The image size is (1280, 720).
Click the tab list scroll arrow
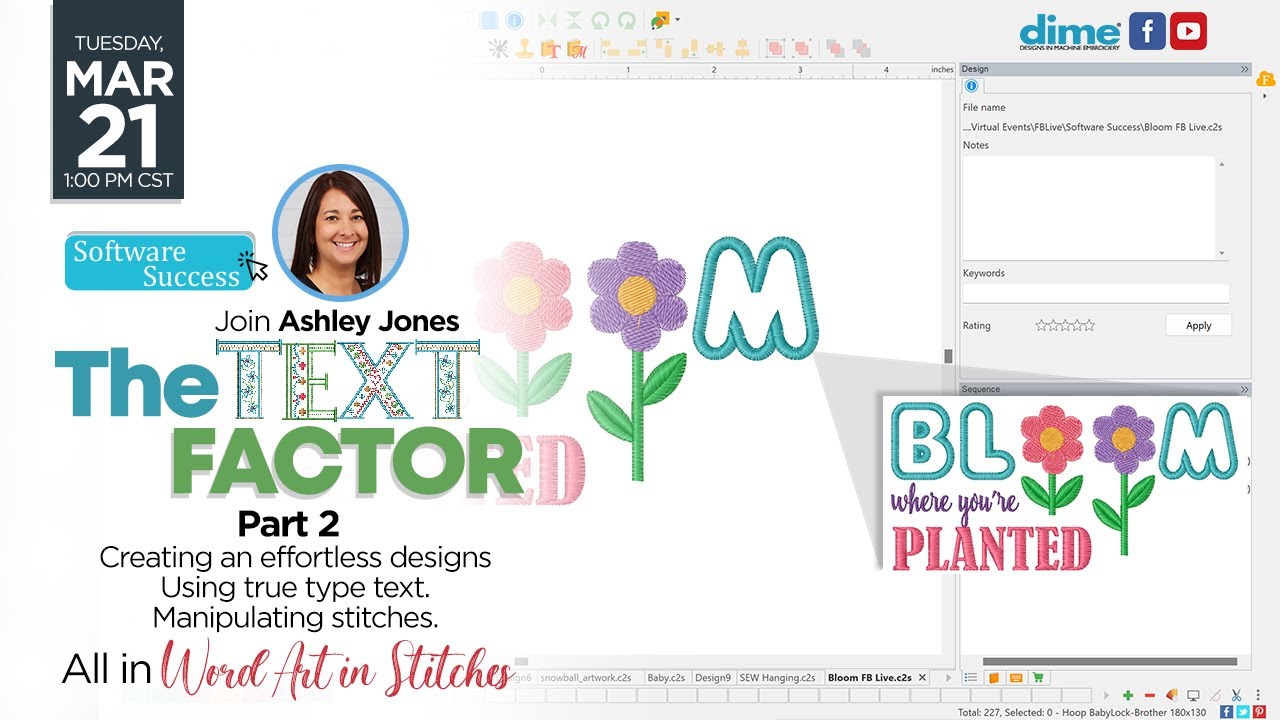948,677
